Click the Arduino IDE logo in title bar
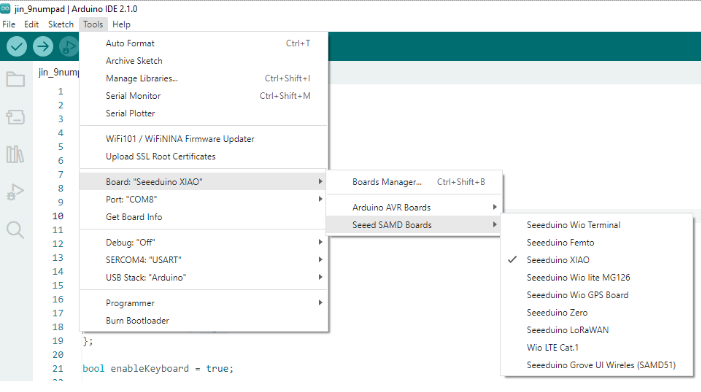The image size is (701, 392). [x=5, y=8]
